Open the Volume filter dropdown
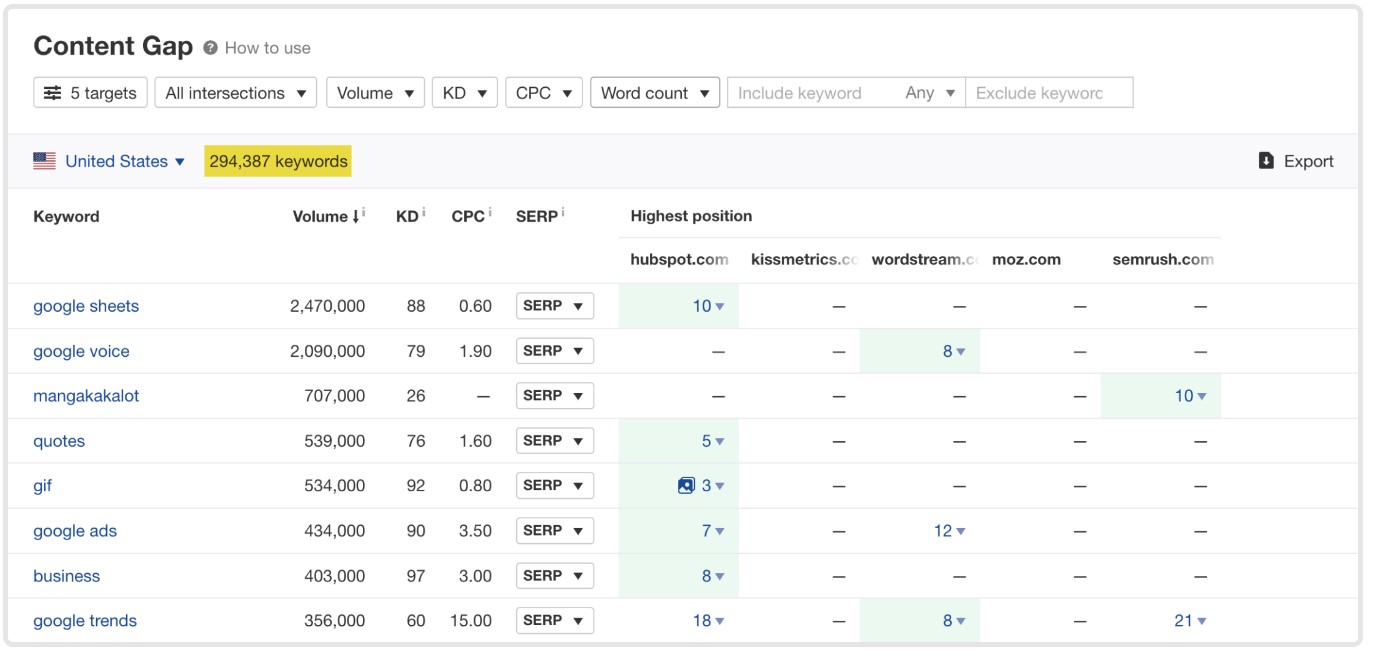 [x=375, y=93]
